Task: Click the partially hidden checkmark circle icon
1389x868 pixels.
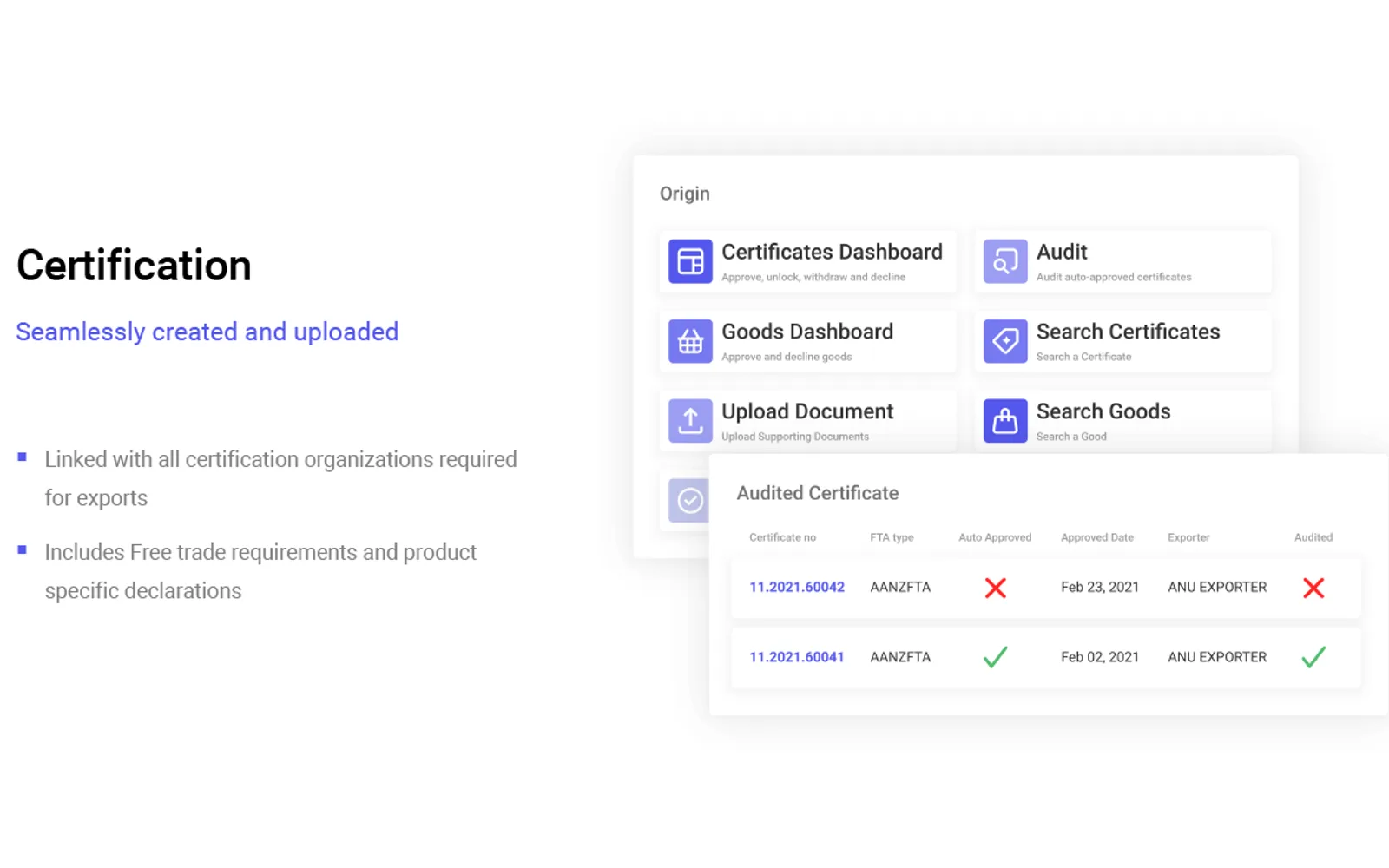Action: (x=689, y=501)
